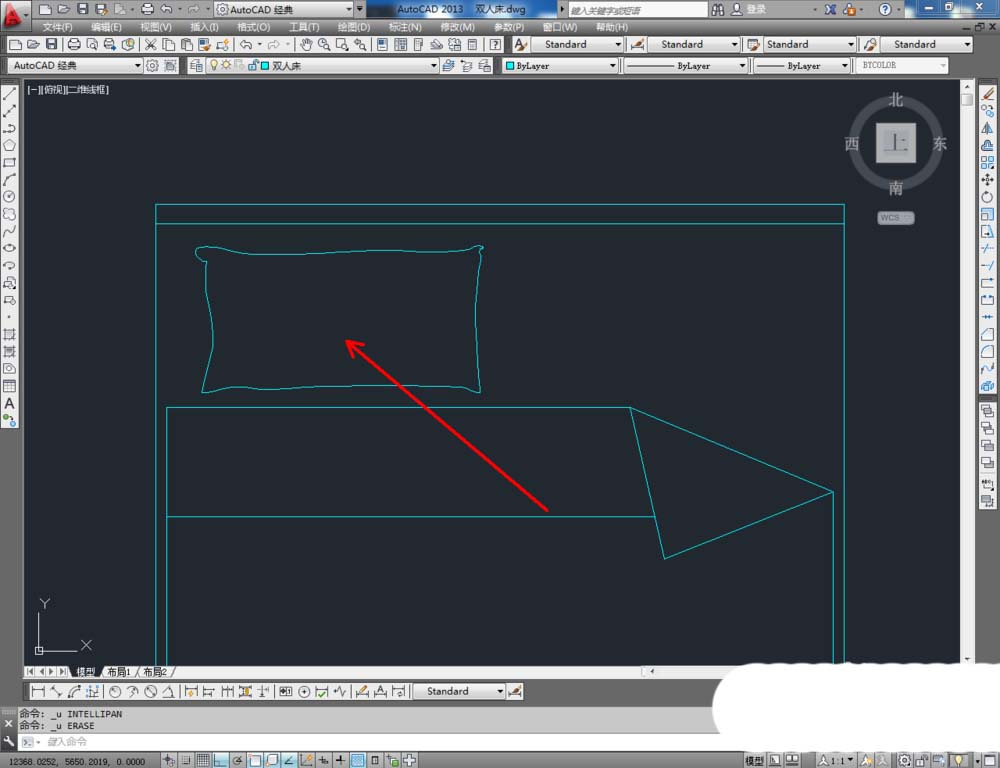1000x768 pixels.
Task: Click the search keyword input box
Action: 638,10
